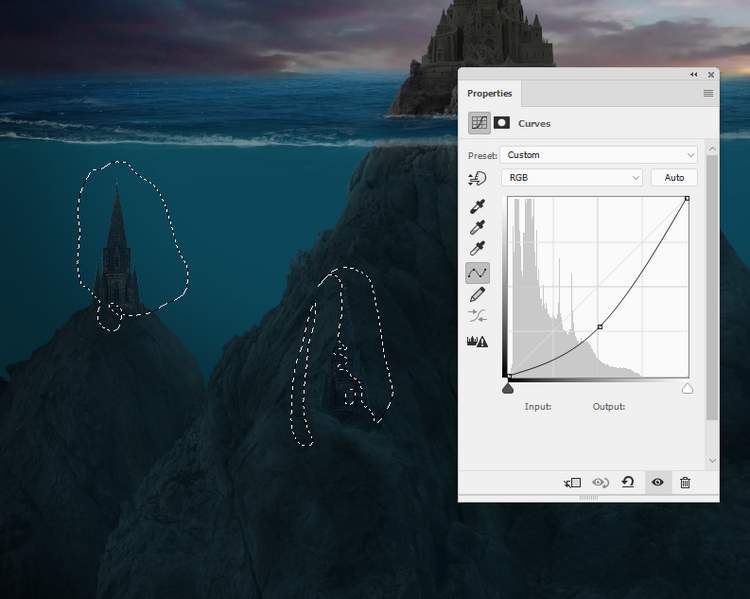Reset curves to adjustment defaults
The width and height of the screenshot is (750, 599).
point(628,482)
